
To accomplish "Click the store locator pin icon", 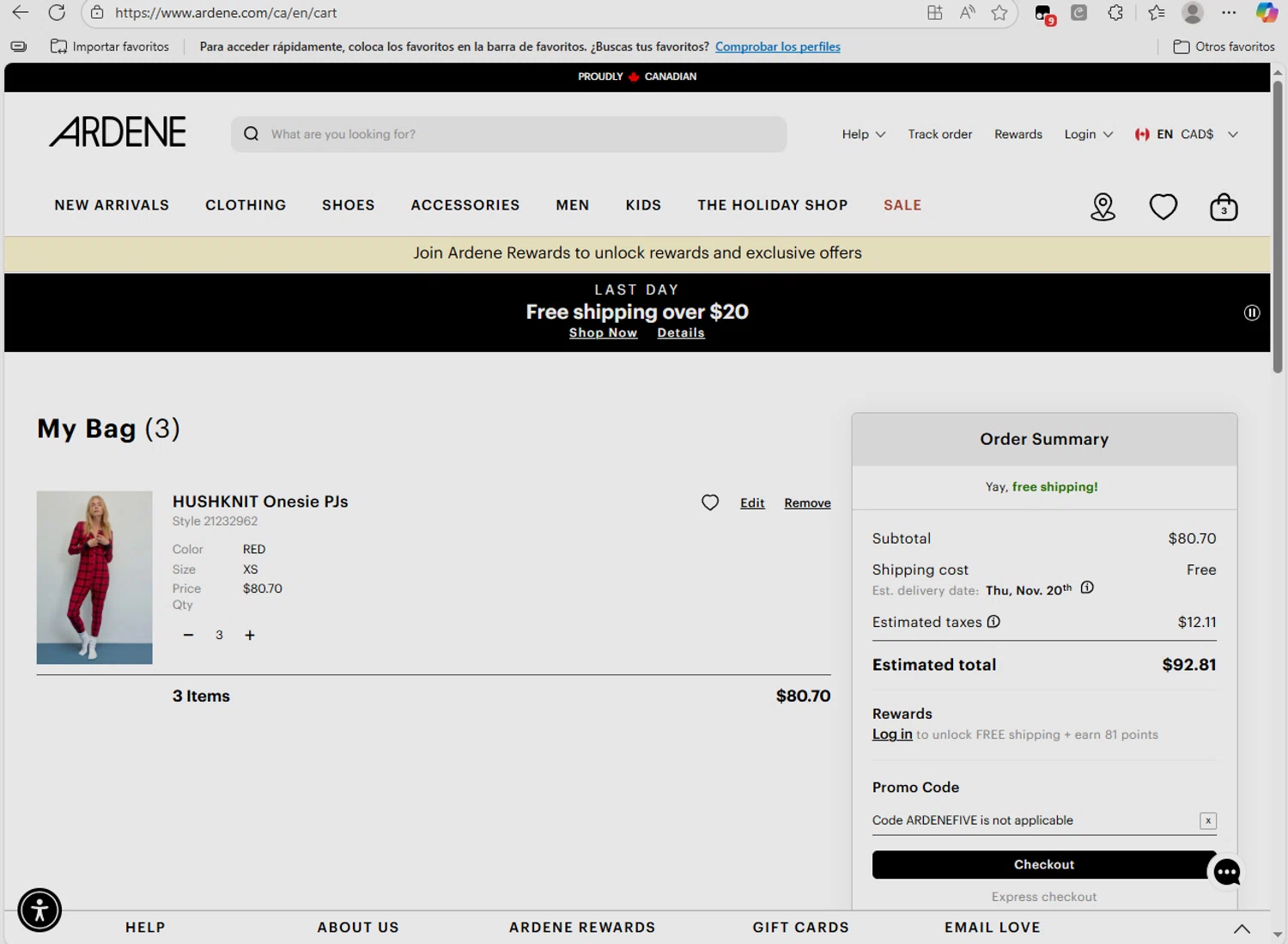I will tap(1103, 207).
